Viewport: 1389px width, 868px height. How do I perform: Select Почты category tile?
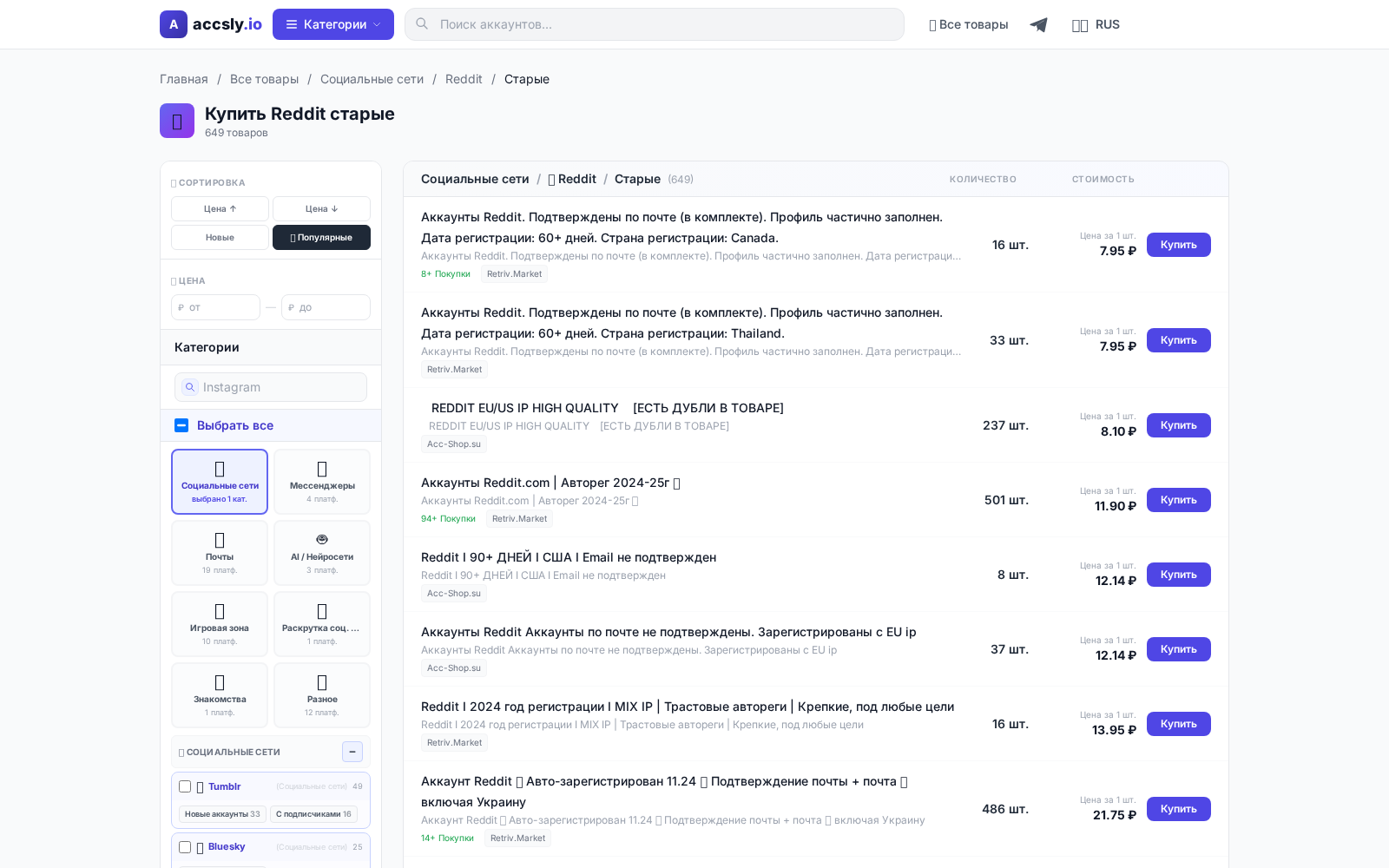coord(220,553)
